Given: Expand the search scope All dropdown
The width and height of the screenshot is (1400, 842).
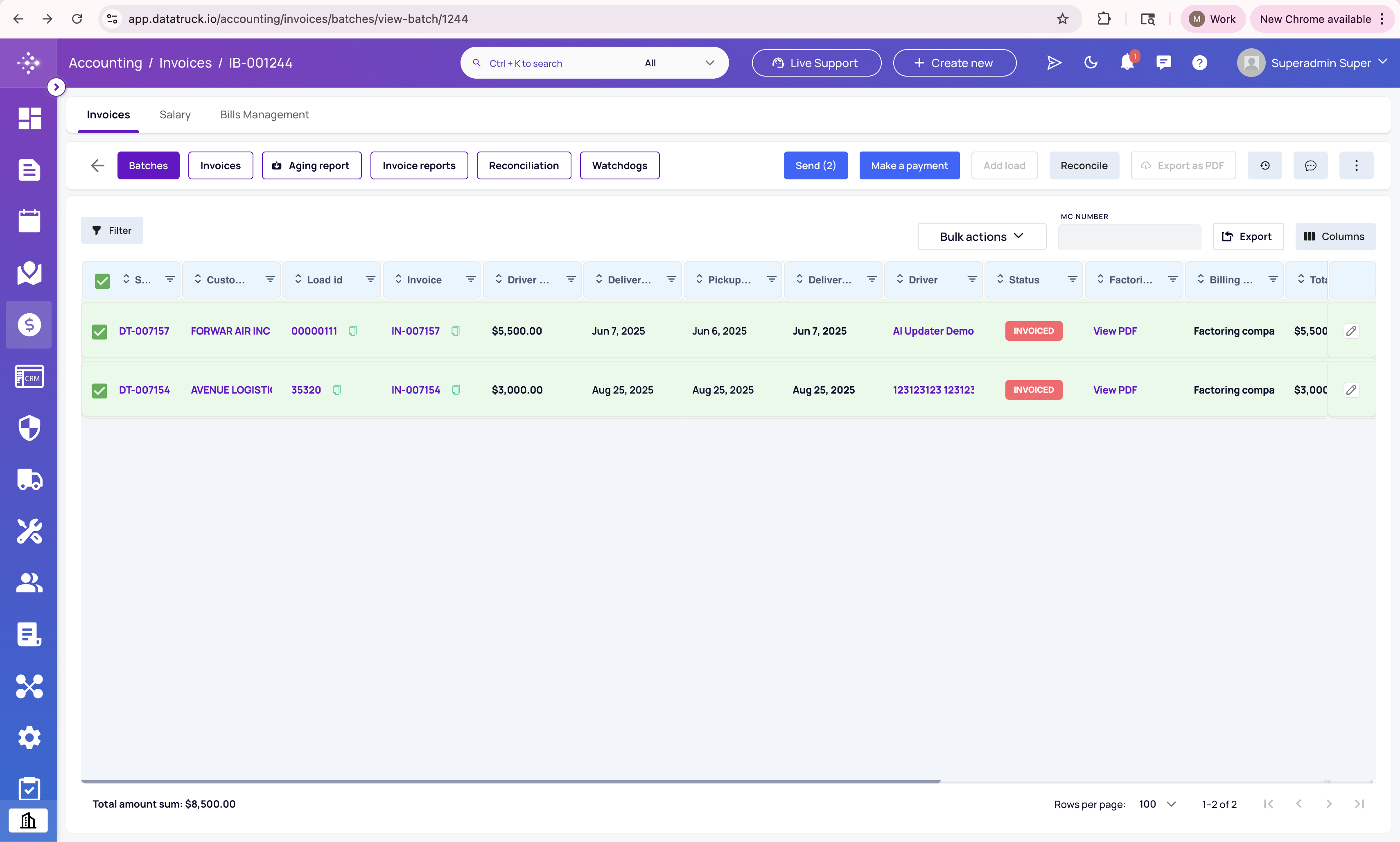Looking at the screenshot, I should coord(679,63).
